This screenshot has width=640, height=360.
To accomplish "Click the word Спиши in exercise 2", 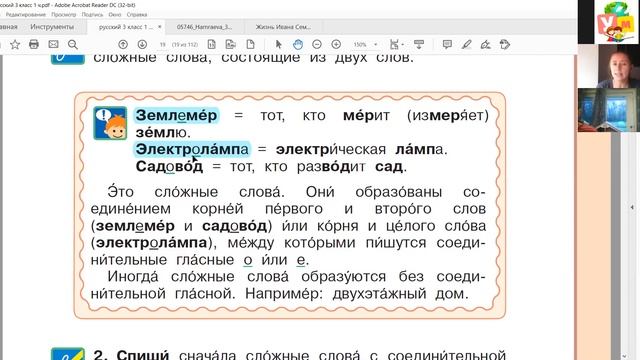I will pos(143,354).
